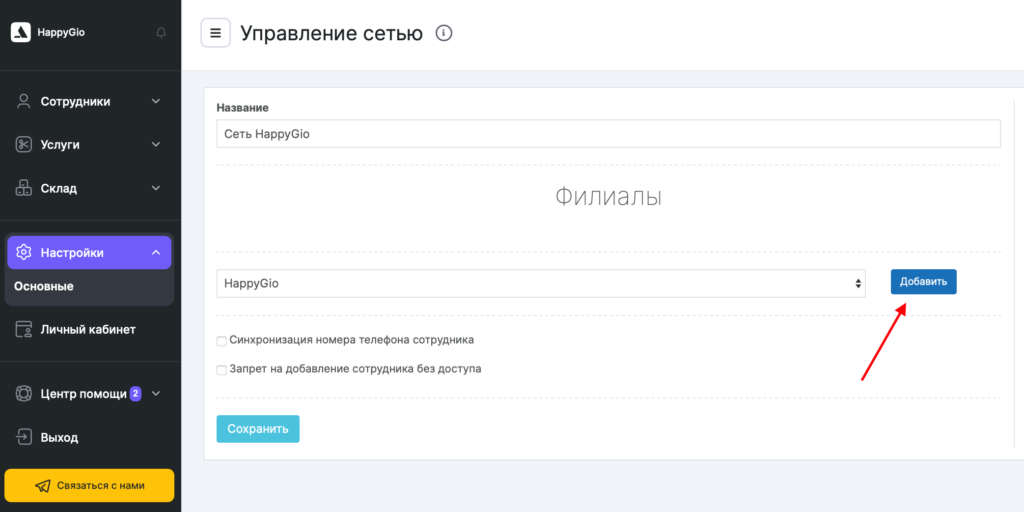Image resolution: width=1024 pixels, height=512 pixels.
Task: Click the Название text input field
Action: click(x=608, y=134)
